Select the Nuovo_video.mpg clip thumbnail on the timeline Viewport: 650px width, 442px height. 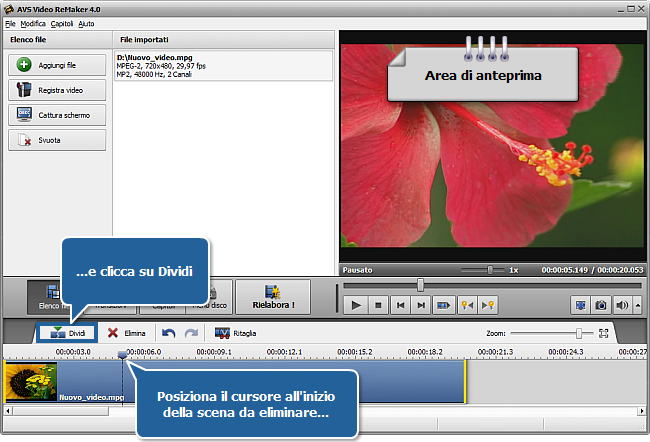(30, 382)
